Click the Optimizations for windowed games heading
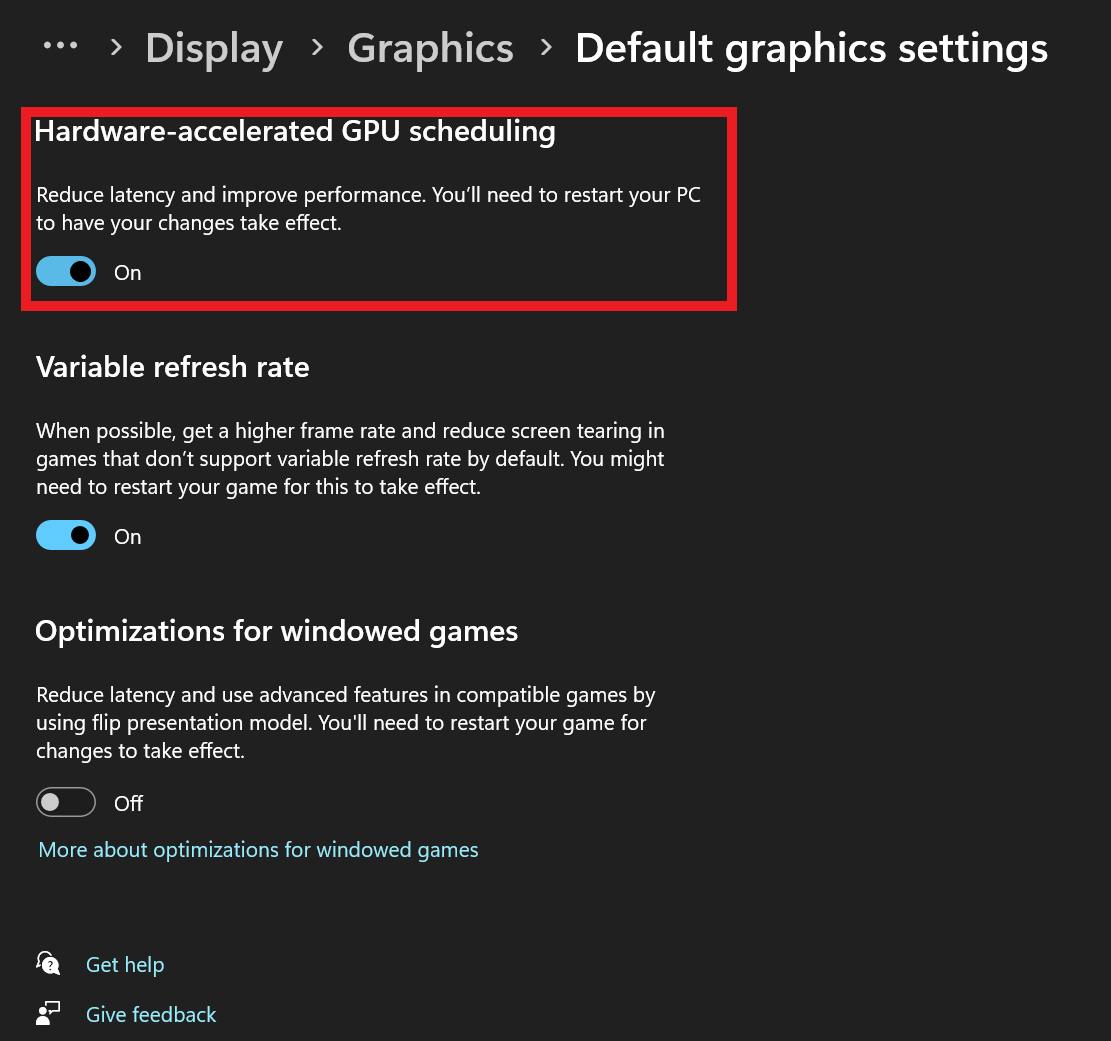 click(276, 631)
